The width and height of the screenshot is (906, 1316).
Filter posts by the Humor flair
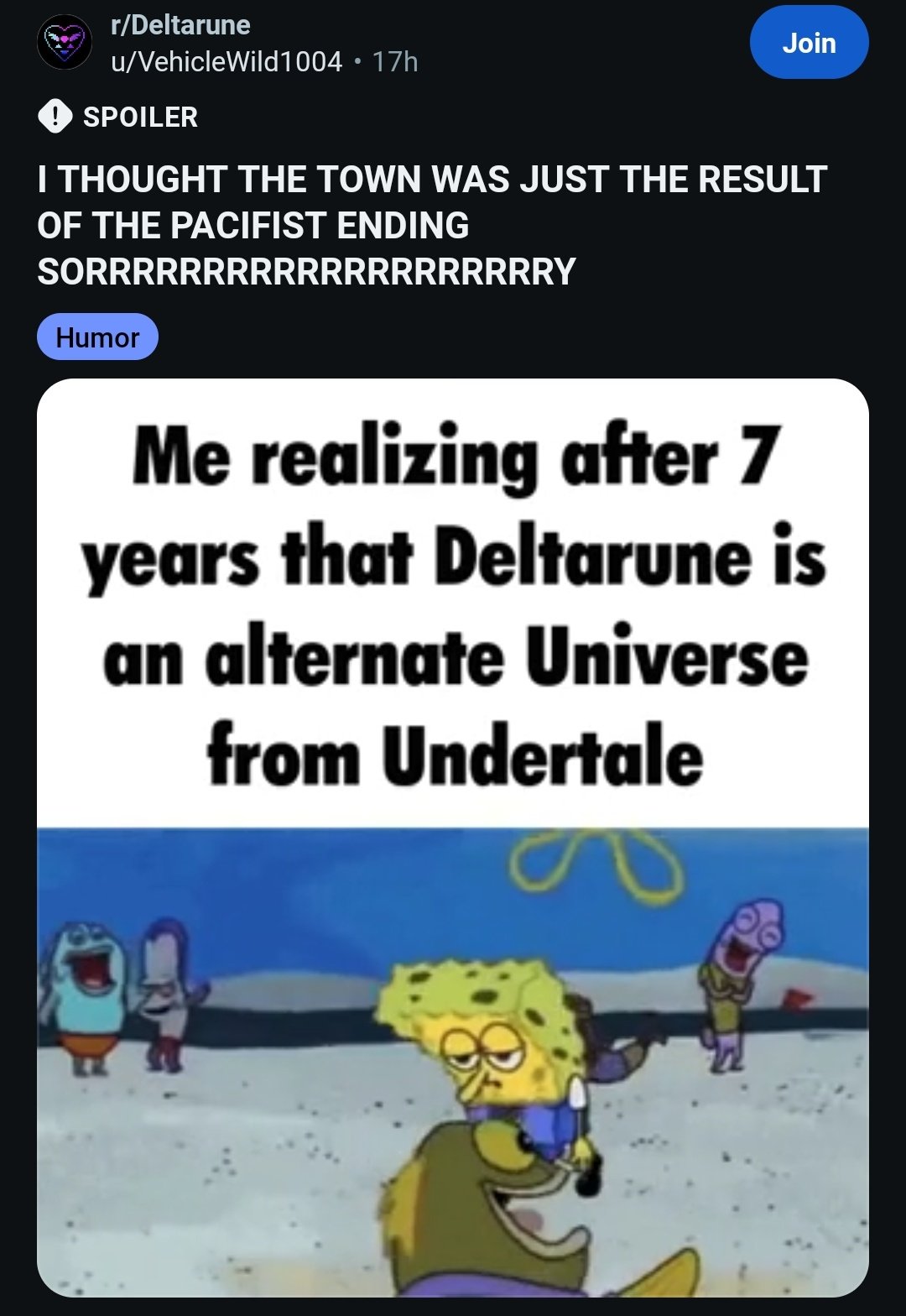(x=97, y=337)
